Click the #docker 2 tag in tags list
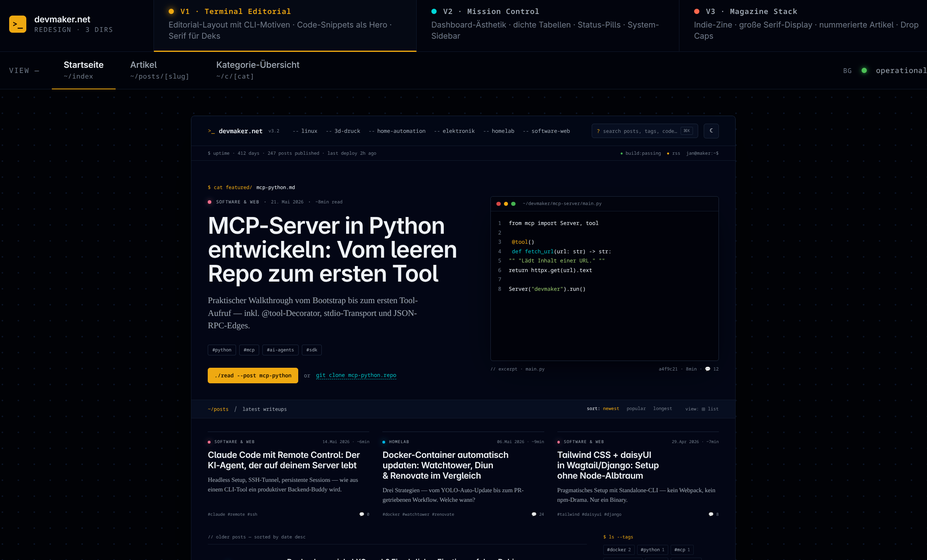Screen dimensions: 927x560 tap(618, 550)
